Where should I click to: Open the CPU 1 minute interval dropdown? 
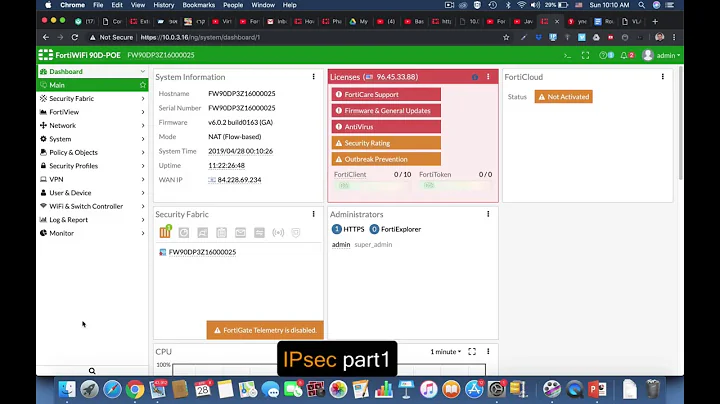(445, 352)
